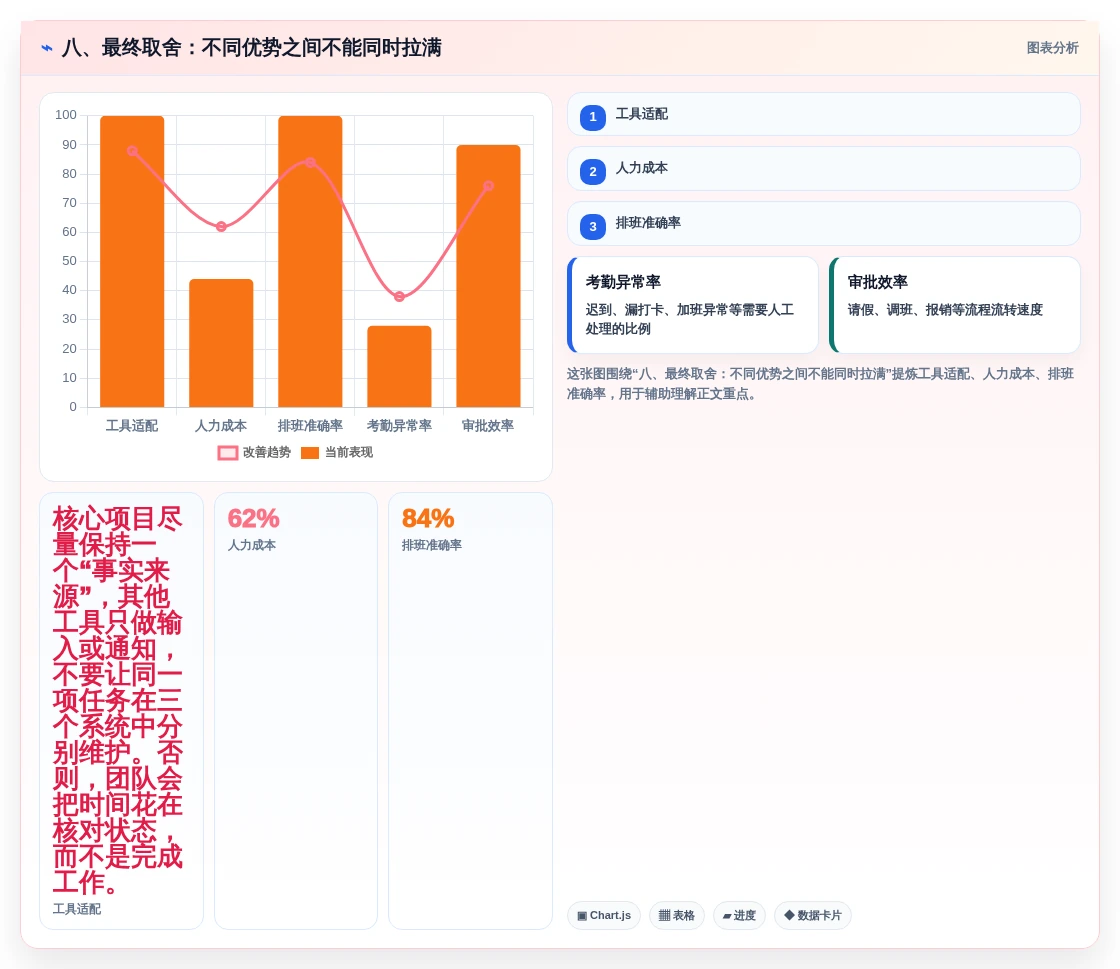Click the 进度 tag chip
The height and width of the screenshot is (969, 1120).
click(739, 915)
